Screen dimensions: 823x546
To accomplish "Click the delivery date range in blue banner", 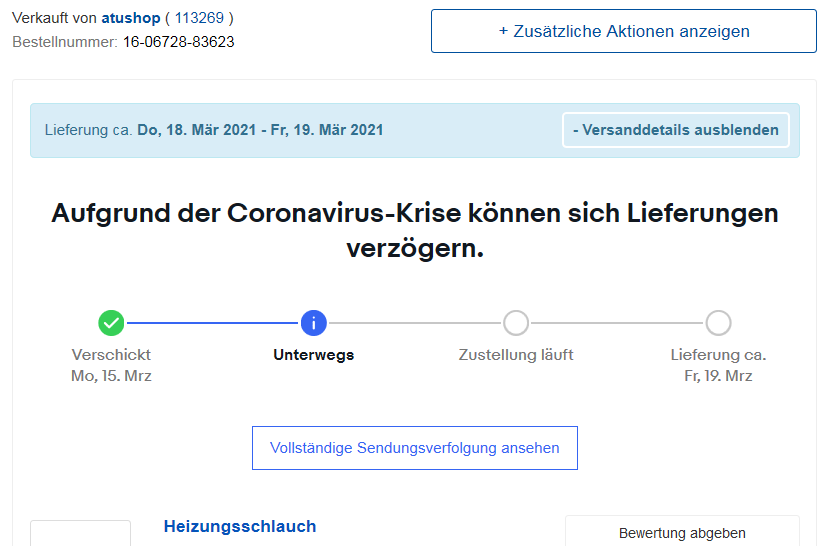I will [260, 130].
